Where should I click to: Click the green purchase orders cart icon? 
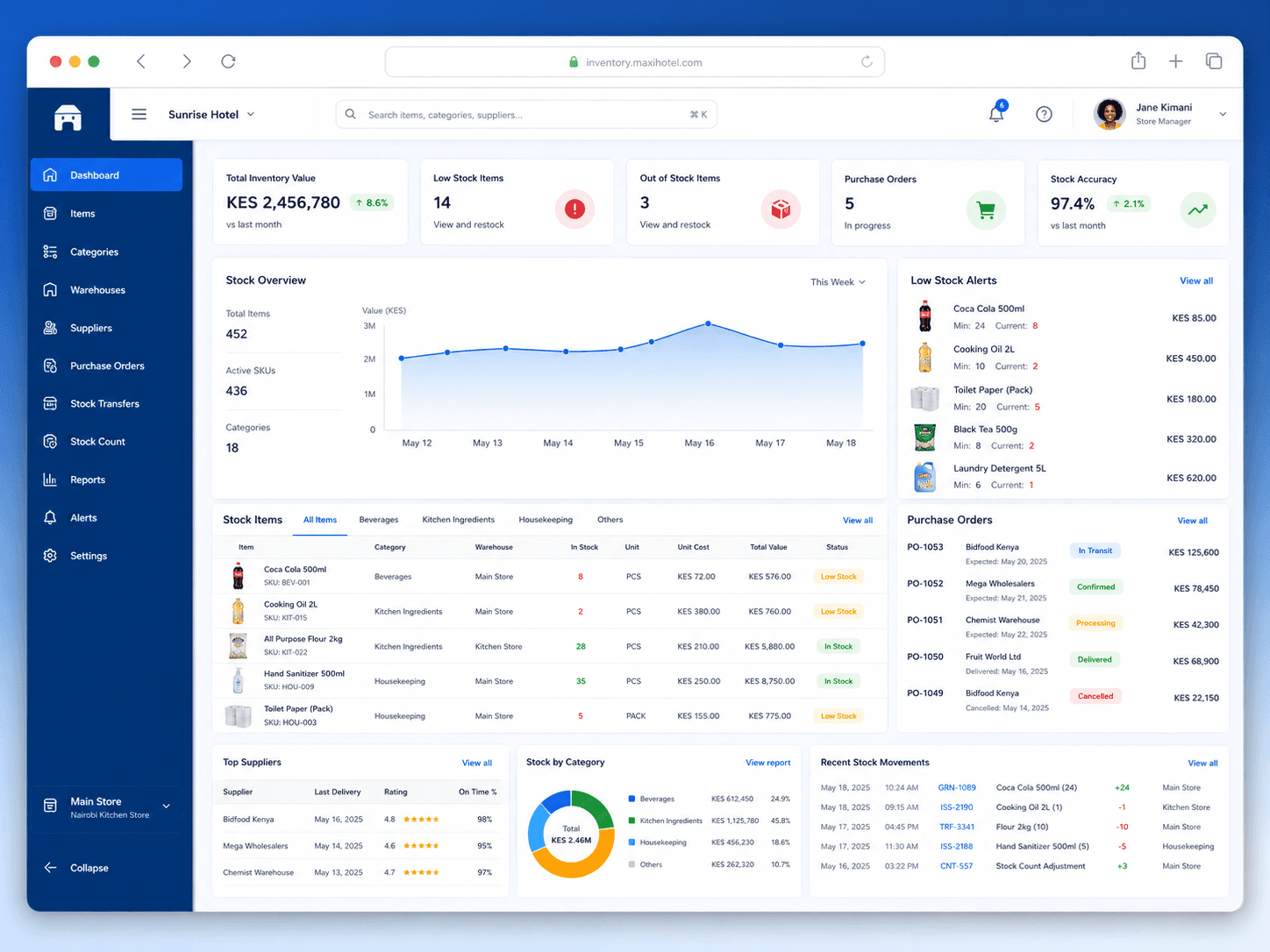(986, 210)
